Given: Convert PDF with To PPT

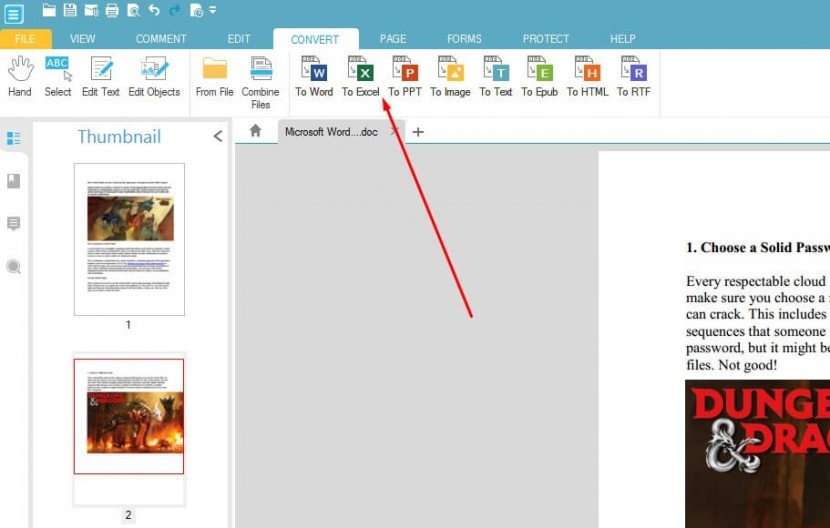Looking at the screenshot, I should (x=405, y=77).
